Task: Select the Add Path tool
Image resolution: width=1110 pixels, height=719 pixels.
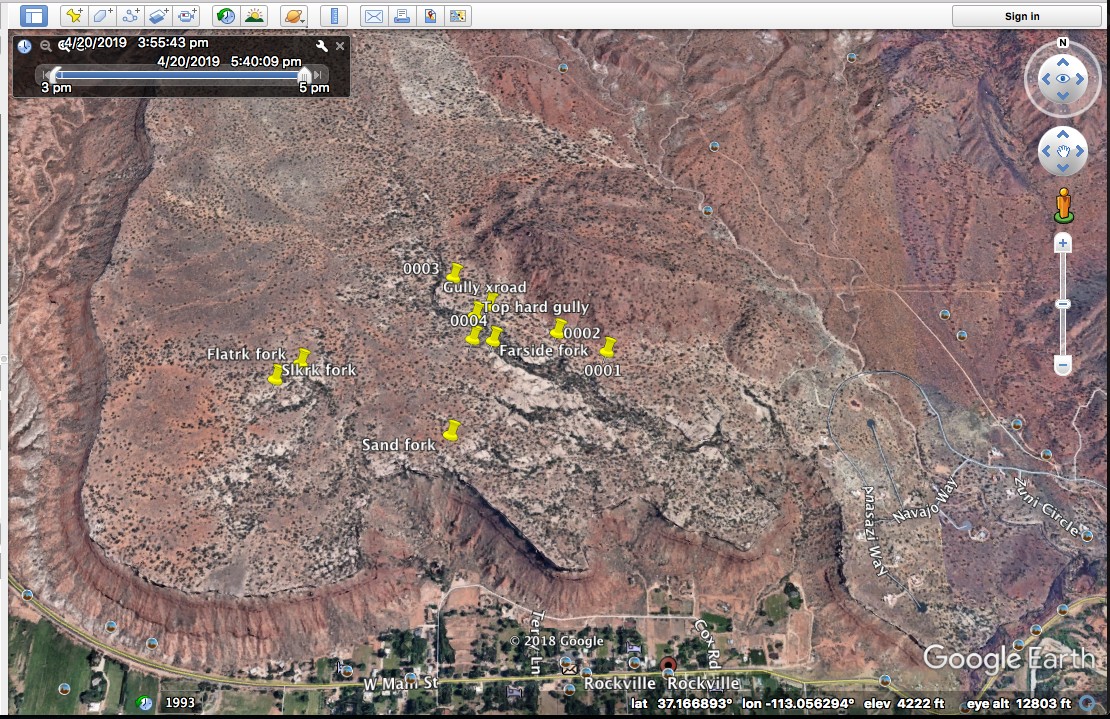Action: pyautogui.click(x=130, y=16)
